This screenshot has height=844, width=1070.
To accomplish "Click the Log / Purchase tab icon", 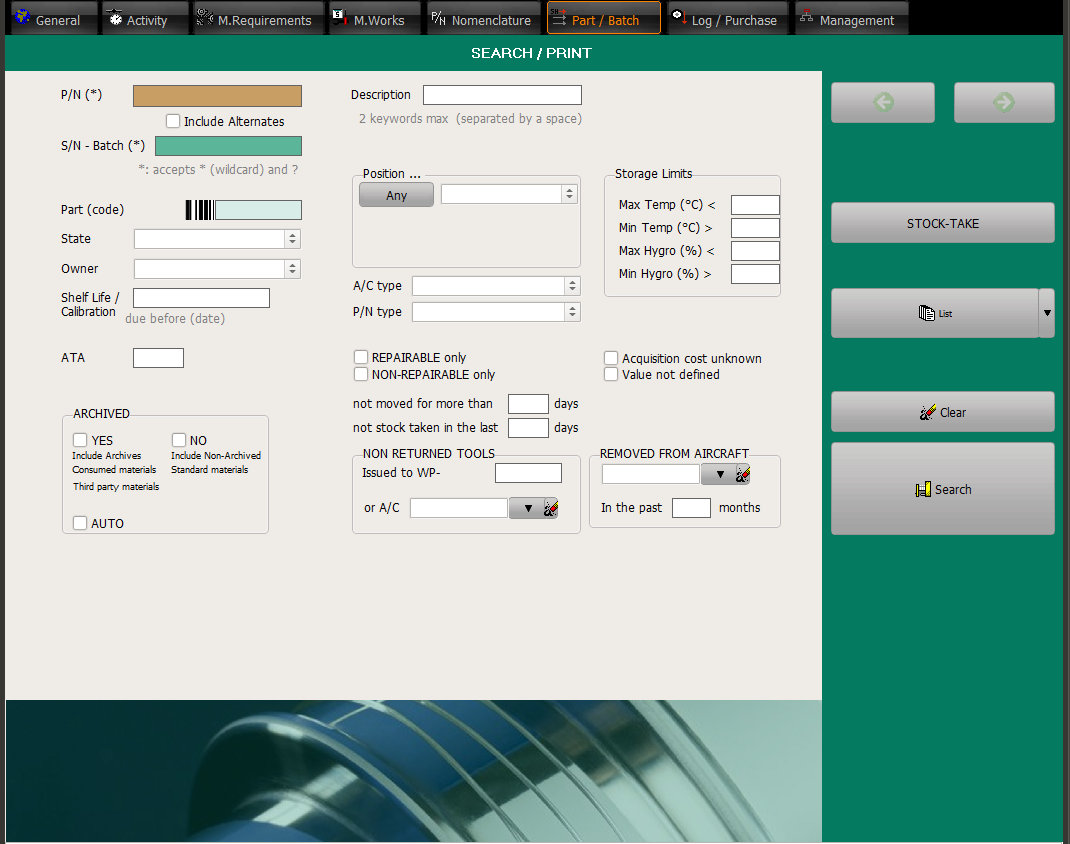I will (x=678, y=17).
